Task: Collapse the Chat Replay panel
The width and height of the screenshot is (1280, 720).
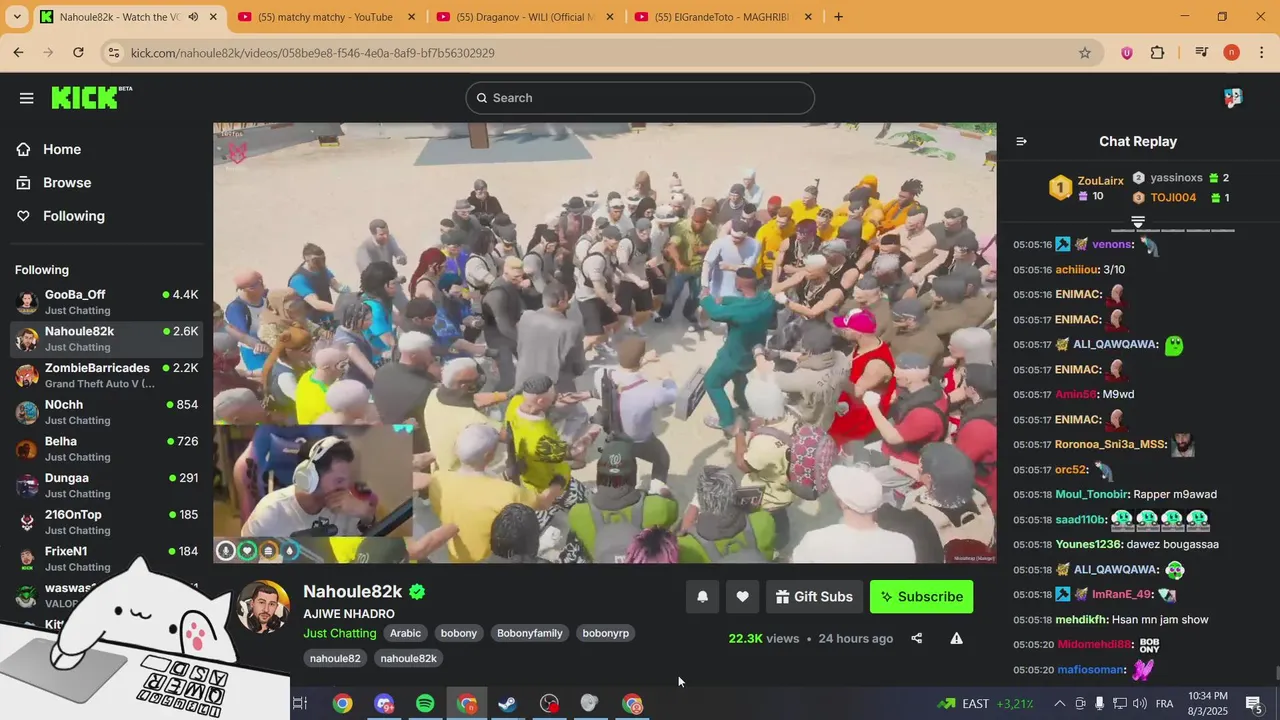Action: coord(1021,141)
